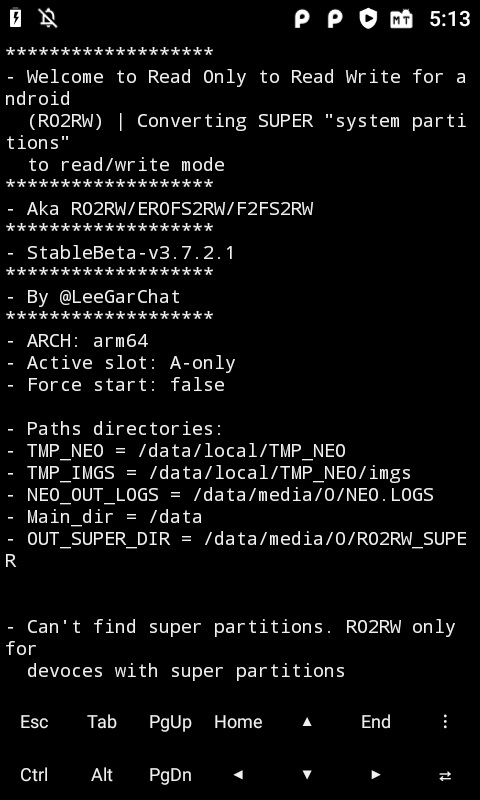Image resolution: width=480 pixels, height=800 pixels.
Task: Tap the down arrow key
Action: 307,775
